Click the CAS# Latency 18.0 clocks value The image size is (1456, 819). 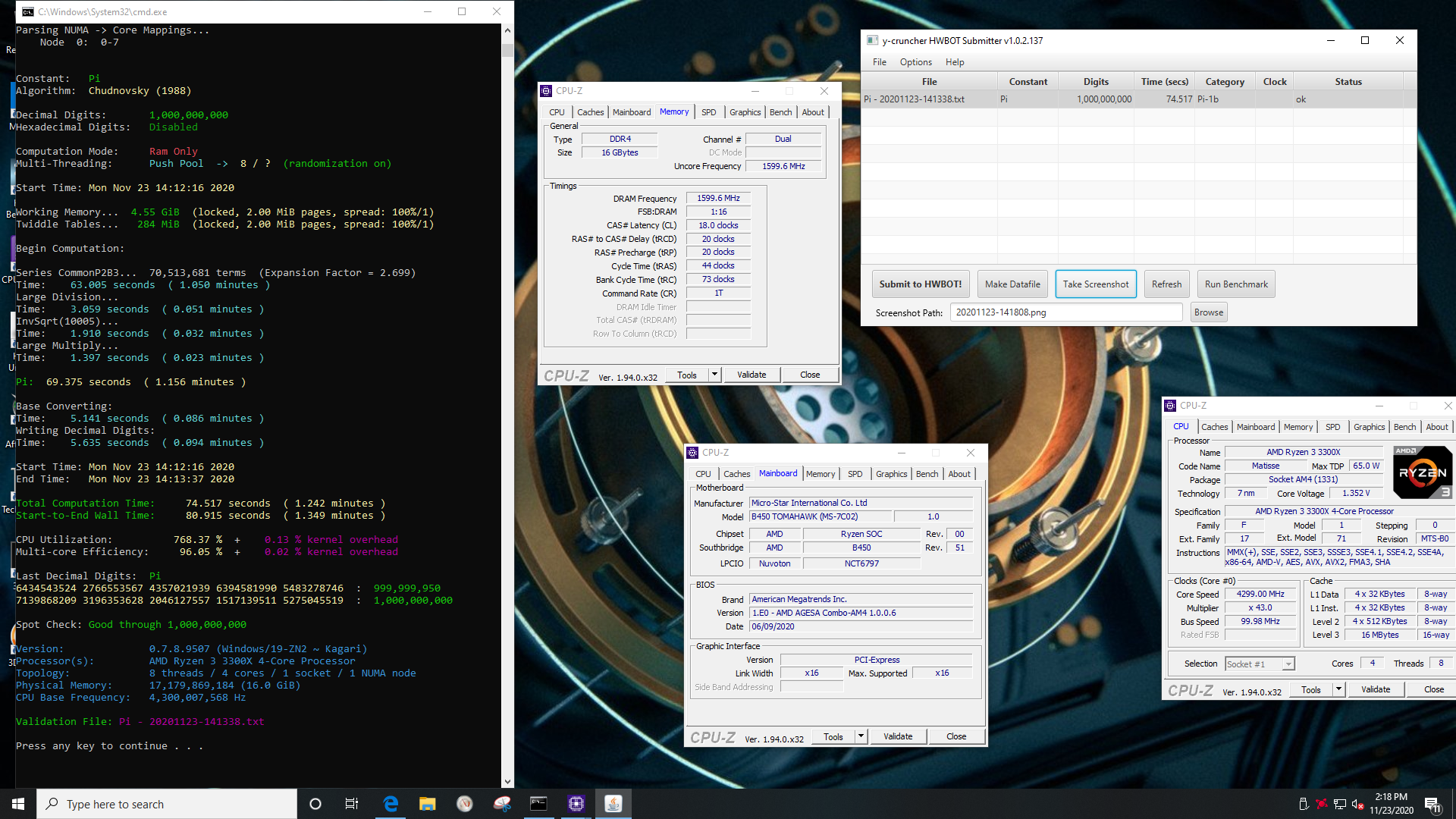point(718,226)
